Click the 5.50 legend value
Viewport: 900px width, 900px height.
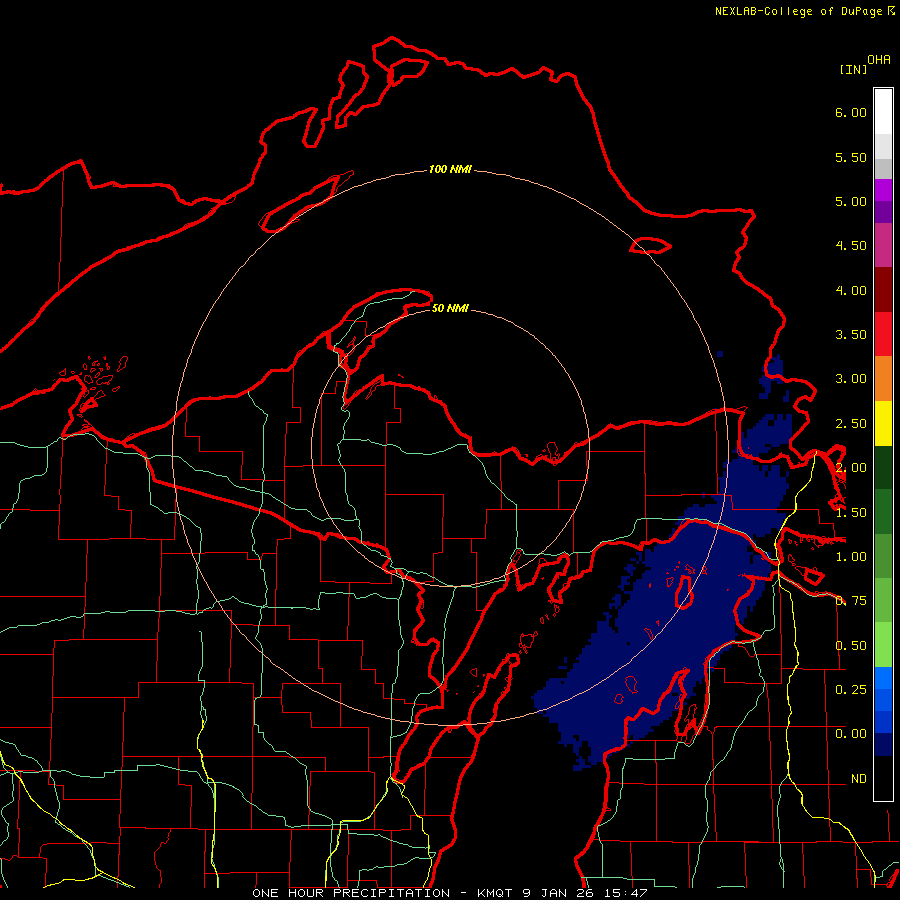851,157
